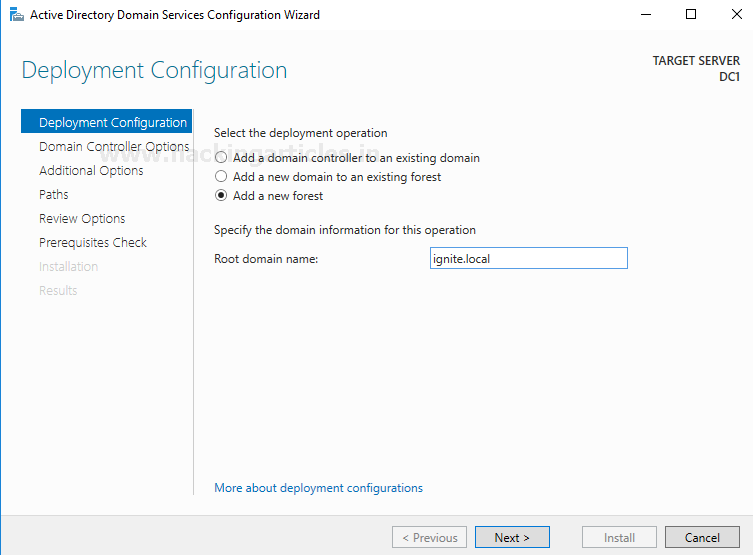Cancel the configuration wizard

click(702, 537)
